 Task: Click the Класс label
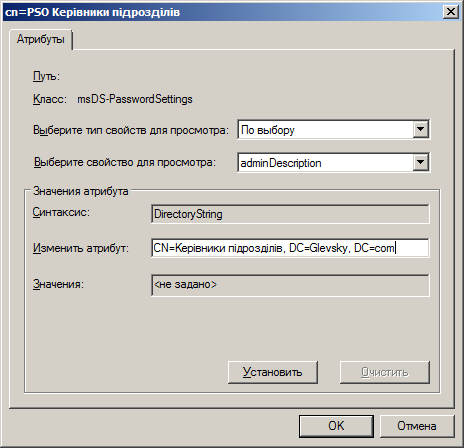(50, 99)
